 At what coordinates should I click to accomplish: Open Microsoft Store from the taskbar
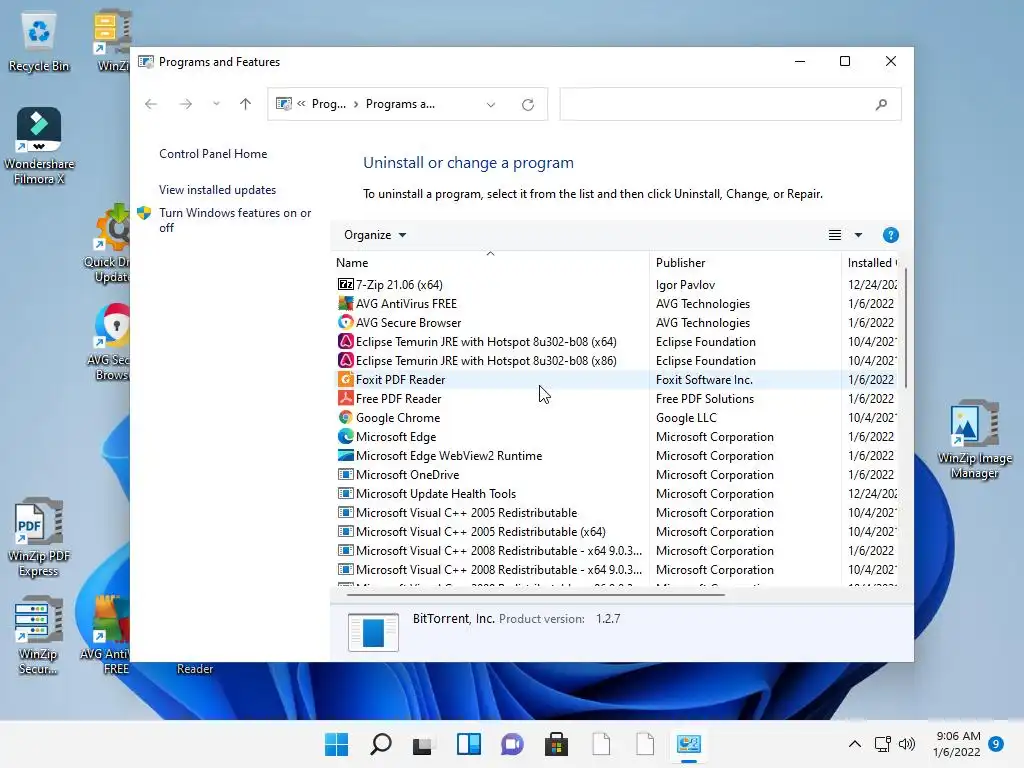(556, 744)
